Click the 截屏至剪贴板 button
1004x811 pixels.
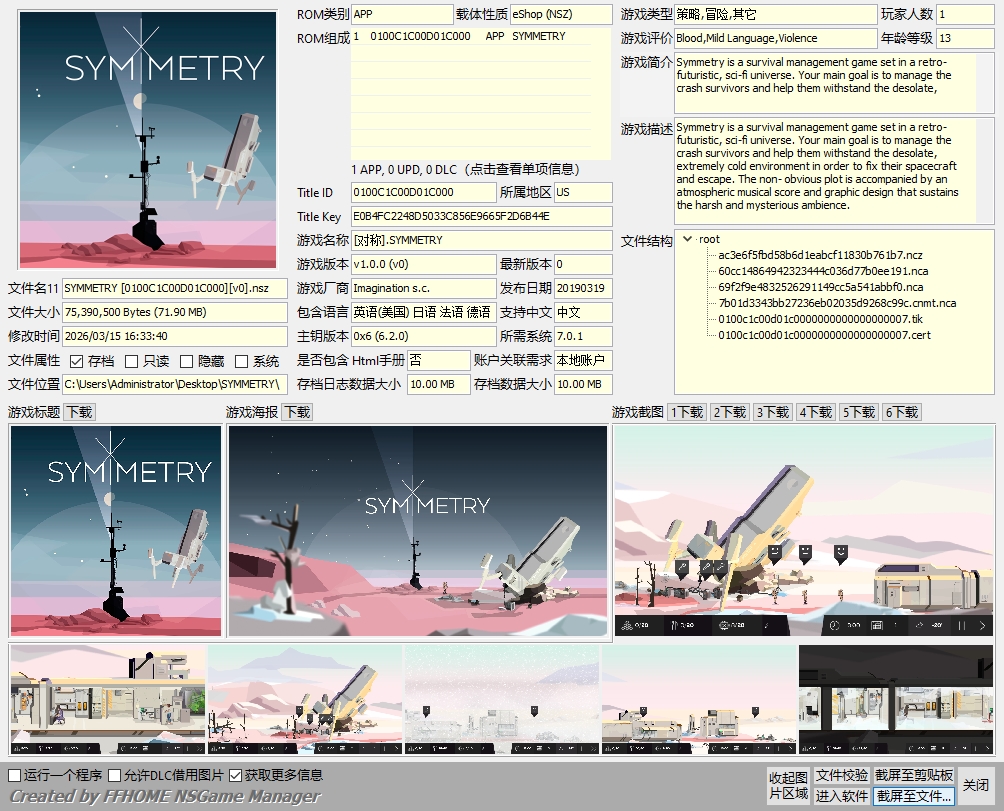pyautogui.click(x=914, y=776)
